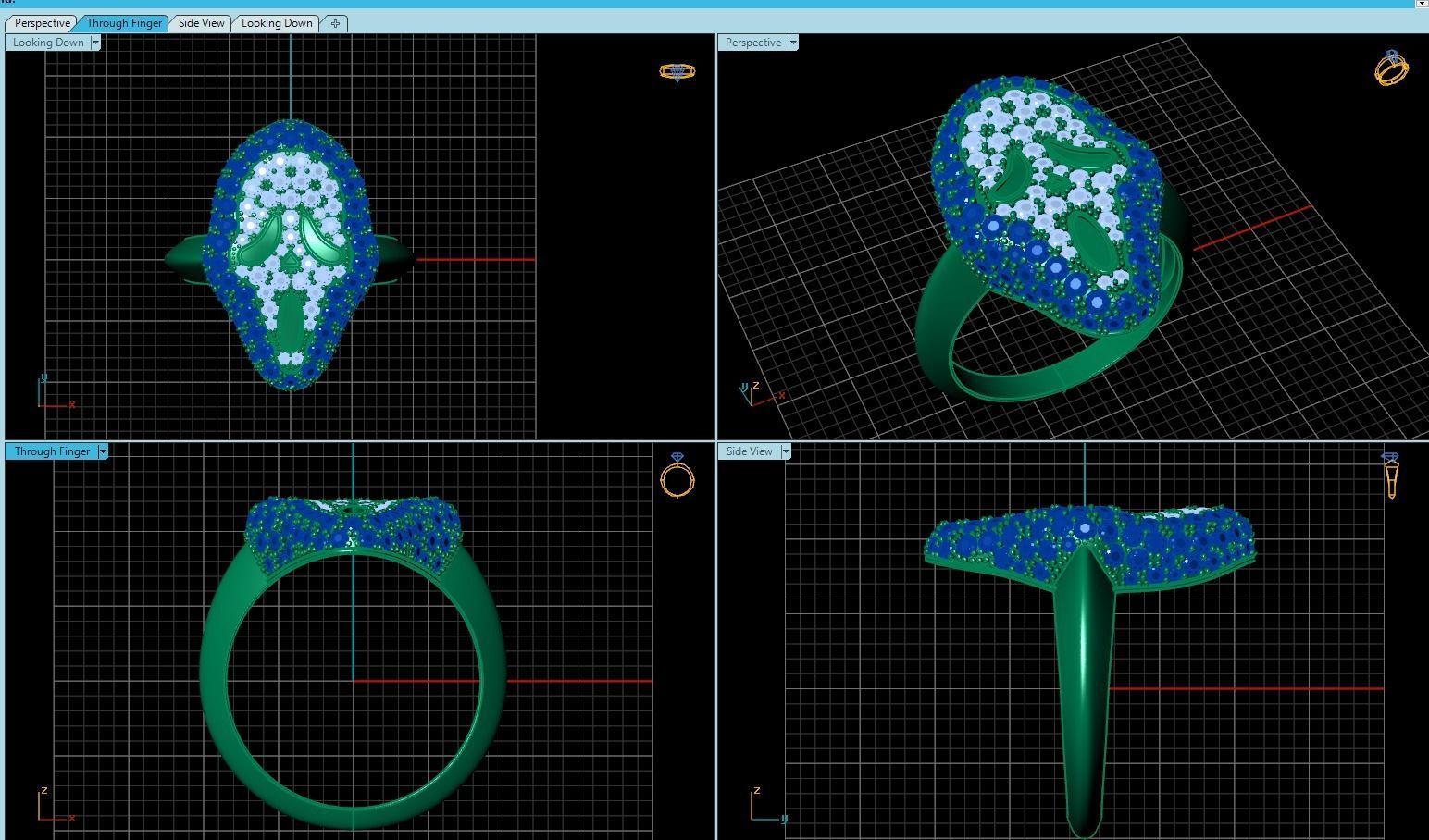Add a new viewport tab with plus icon
1429x840 pixels.
[335, 23]
